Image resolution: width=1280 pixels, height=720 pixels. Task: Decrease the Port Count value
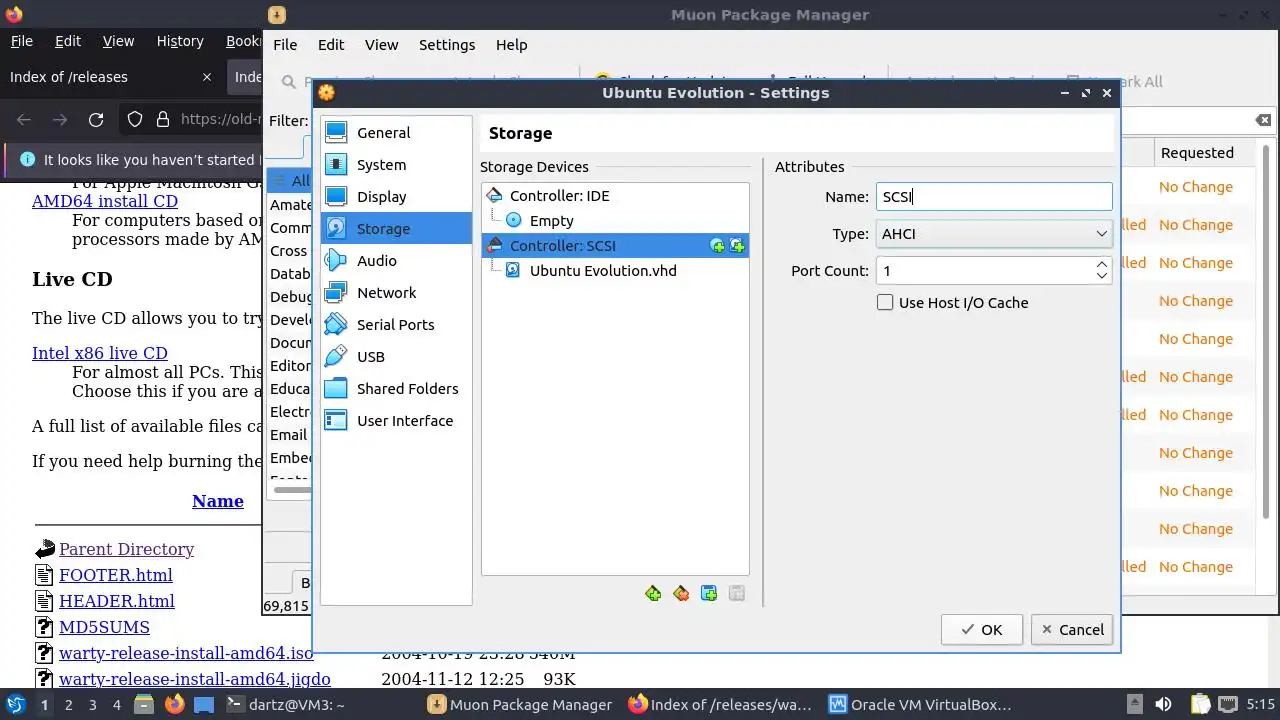(1101, 276)
